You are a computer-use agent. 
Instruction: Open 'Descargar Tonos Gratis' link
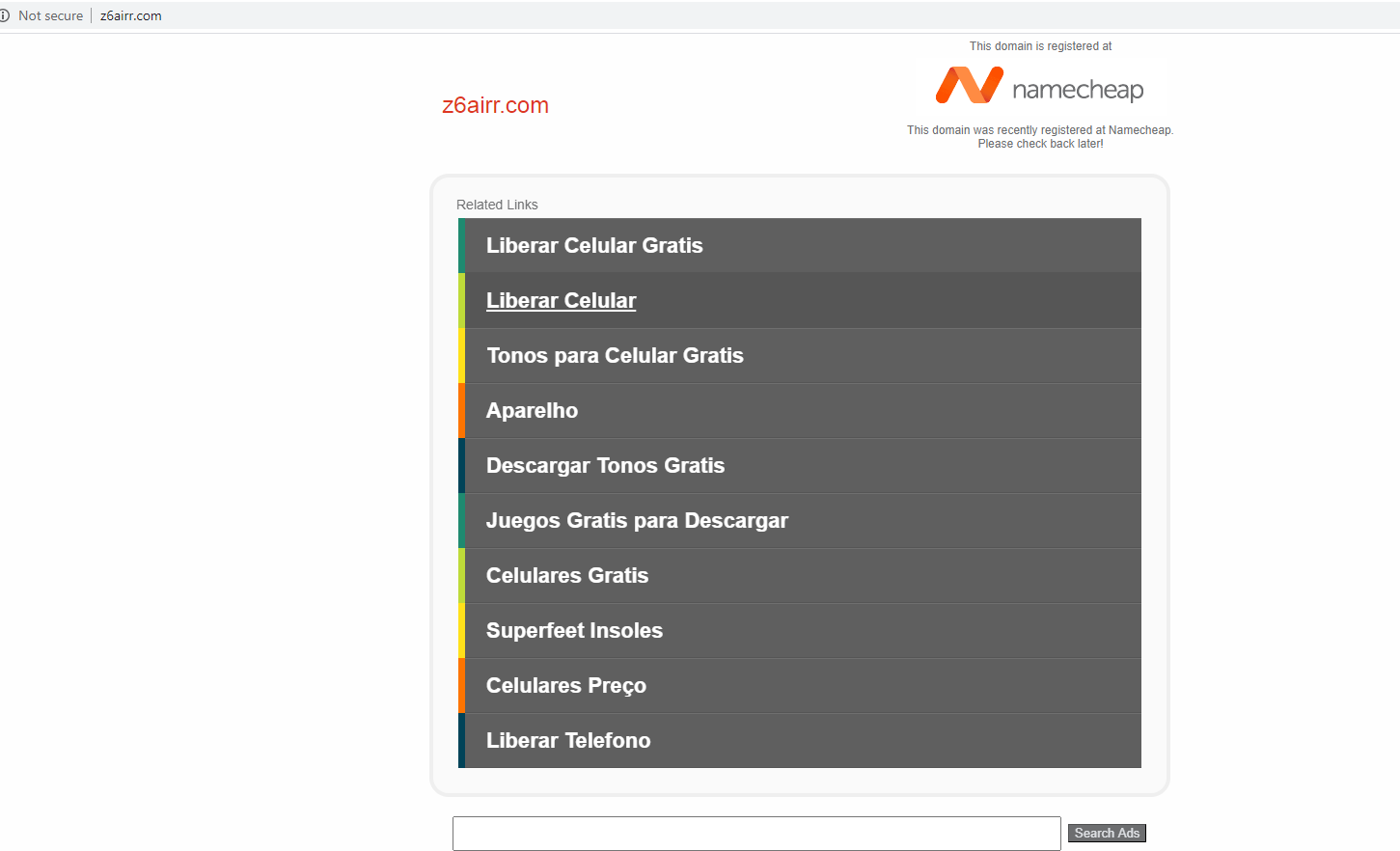(x=605, y=466)
